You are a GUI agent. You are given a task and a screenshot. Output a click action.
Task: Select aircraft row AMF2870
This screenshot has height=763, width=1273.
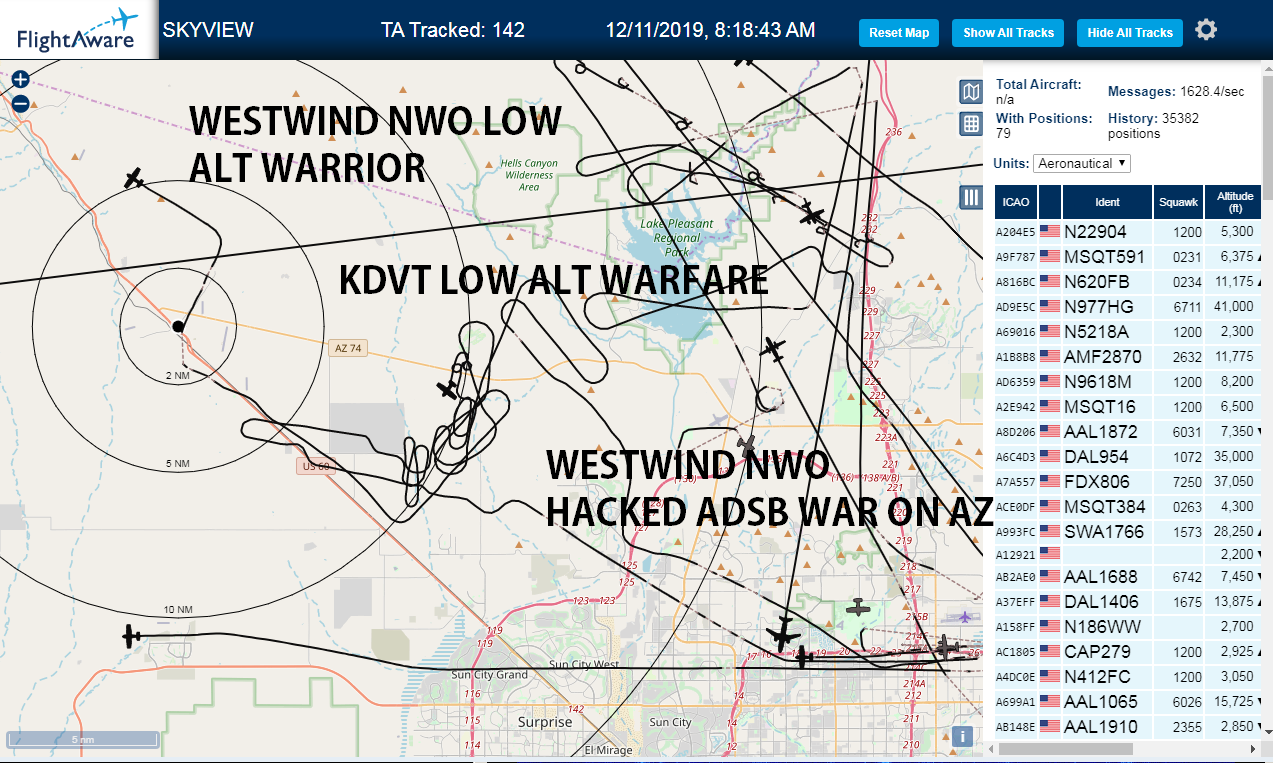1129,357
